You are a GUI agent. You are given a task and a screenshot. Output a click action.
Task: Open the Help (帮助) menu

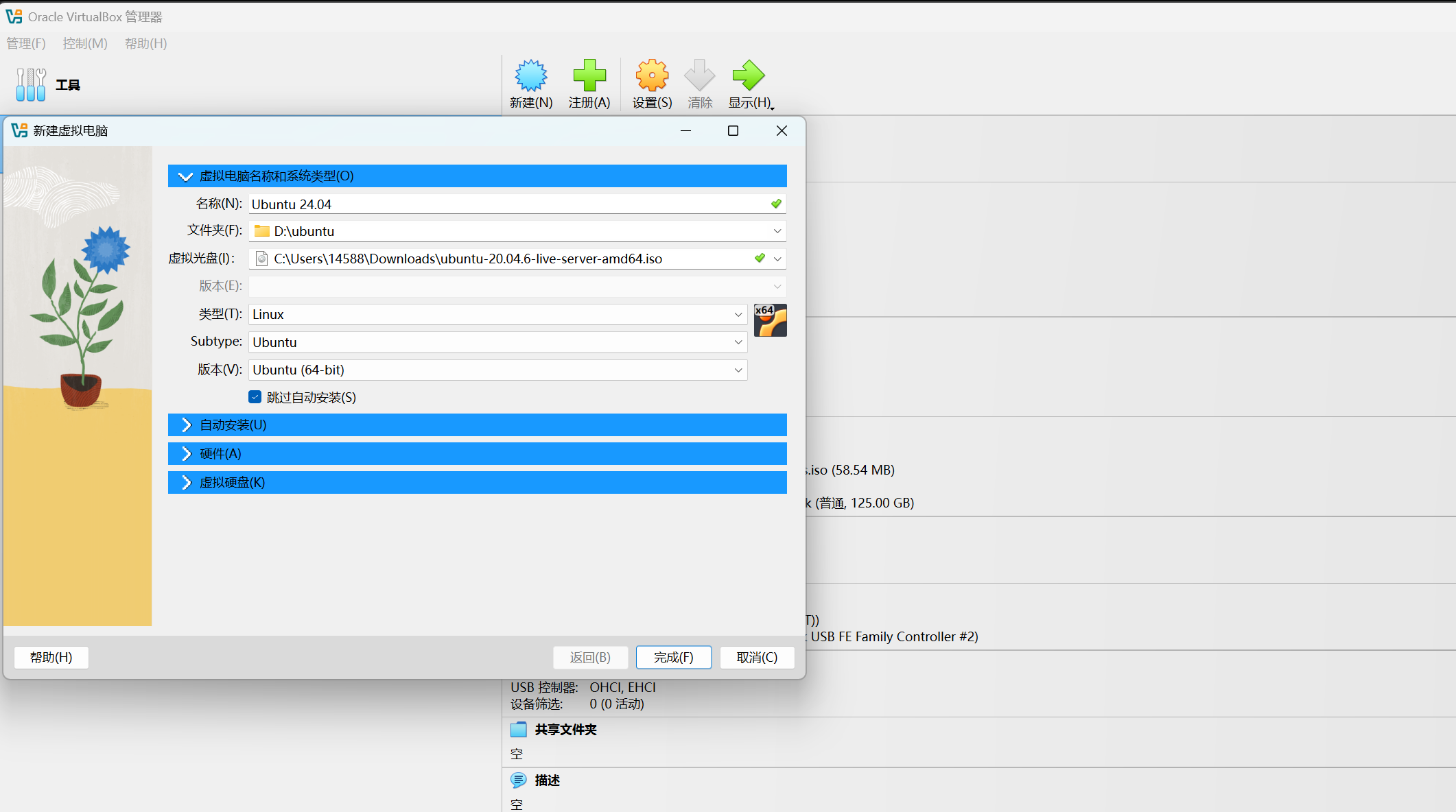pos(145,43)
